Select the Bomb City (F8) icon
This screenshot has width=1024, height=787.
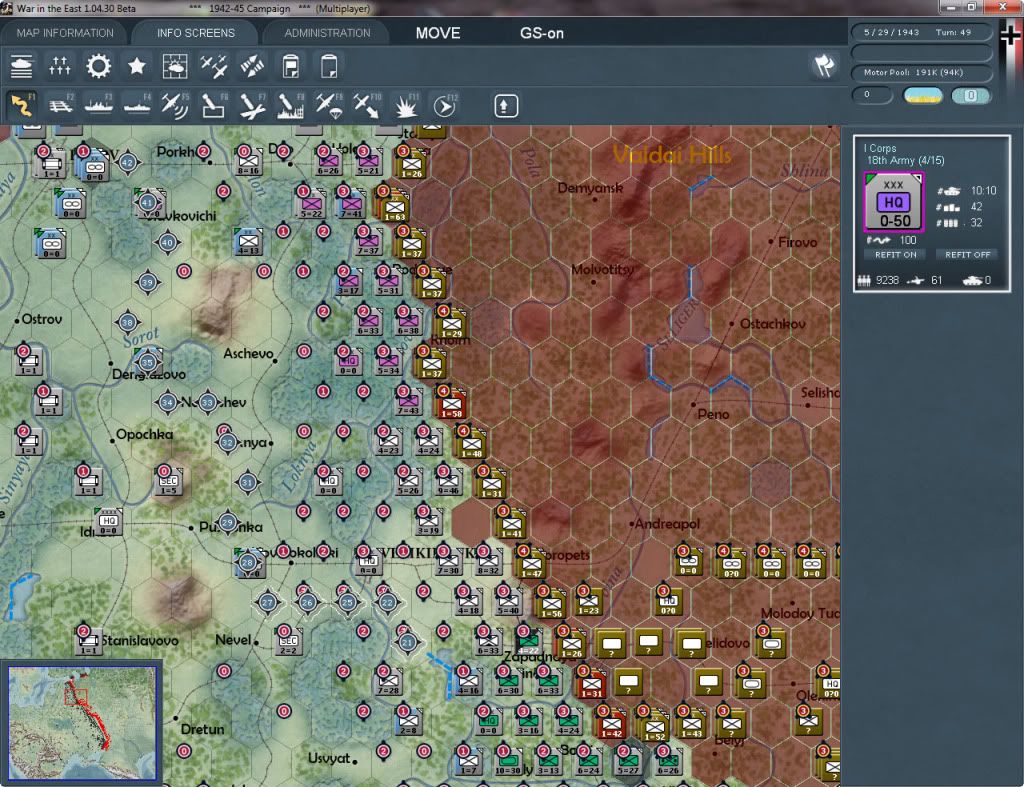[290, 105]
